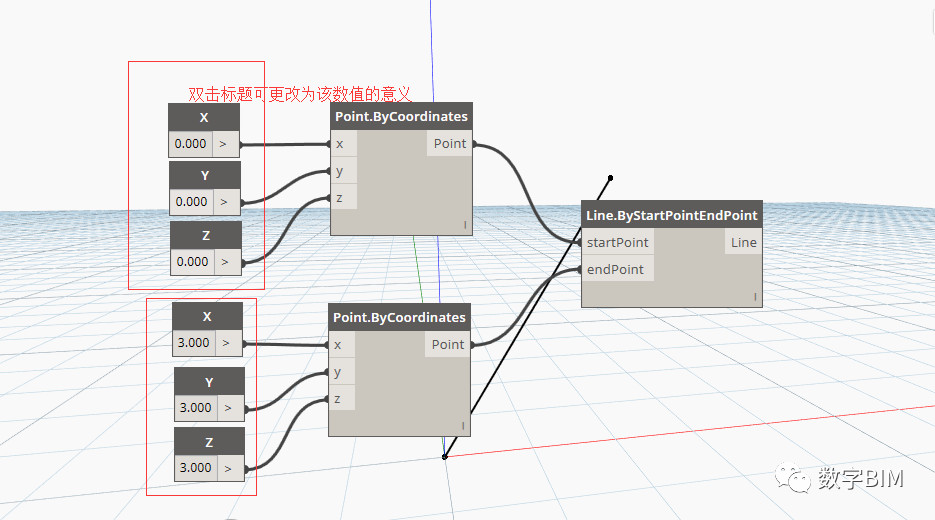935x520 pixels.
Task: Click the > output port beside X value 3.000
Action: click(229, 343)
